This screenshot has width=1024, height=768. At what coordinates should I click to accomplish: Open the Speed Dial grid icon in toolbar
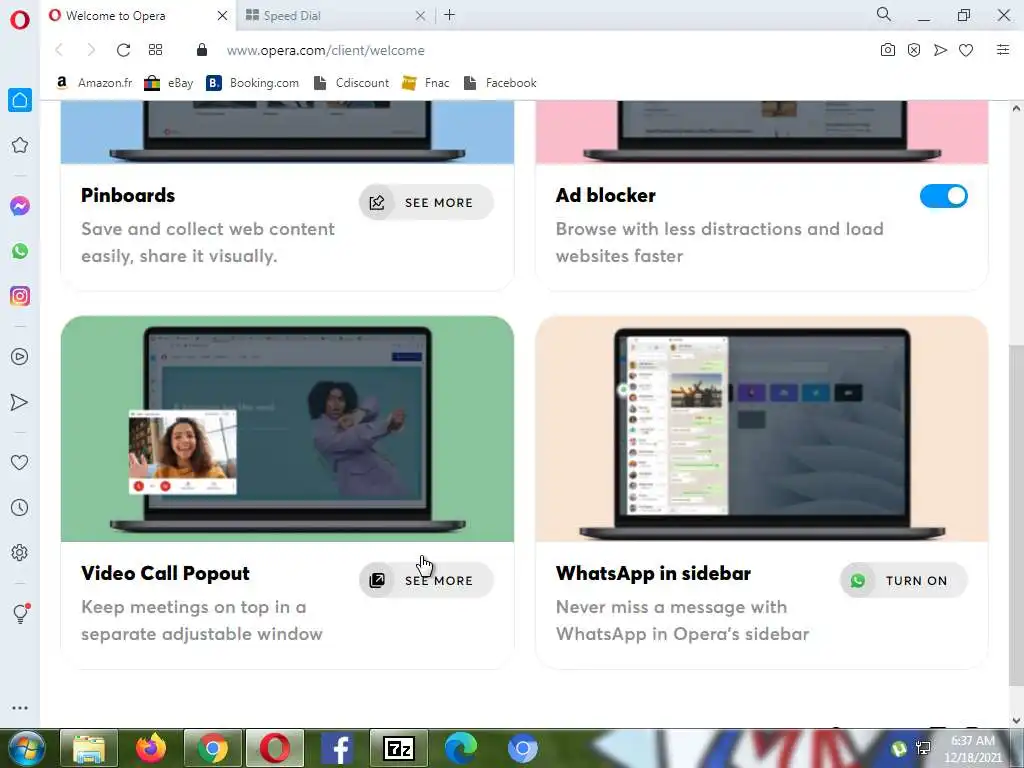pyautogui.click(x=155, y=50)
